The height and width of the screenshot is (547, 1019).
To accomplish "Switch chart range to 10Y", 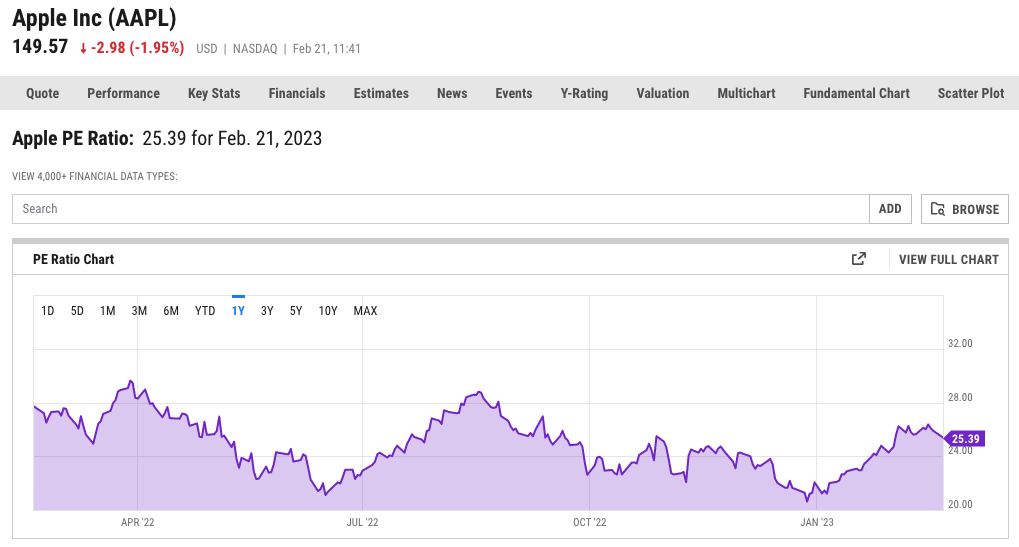I will pos(328,311).
